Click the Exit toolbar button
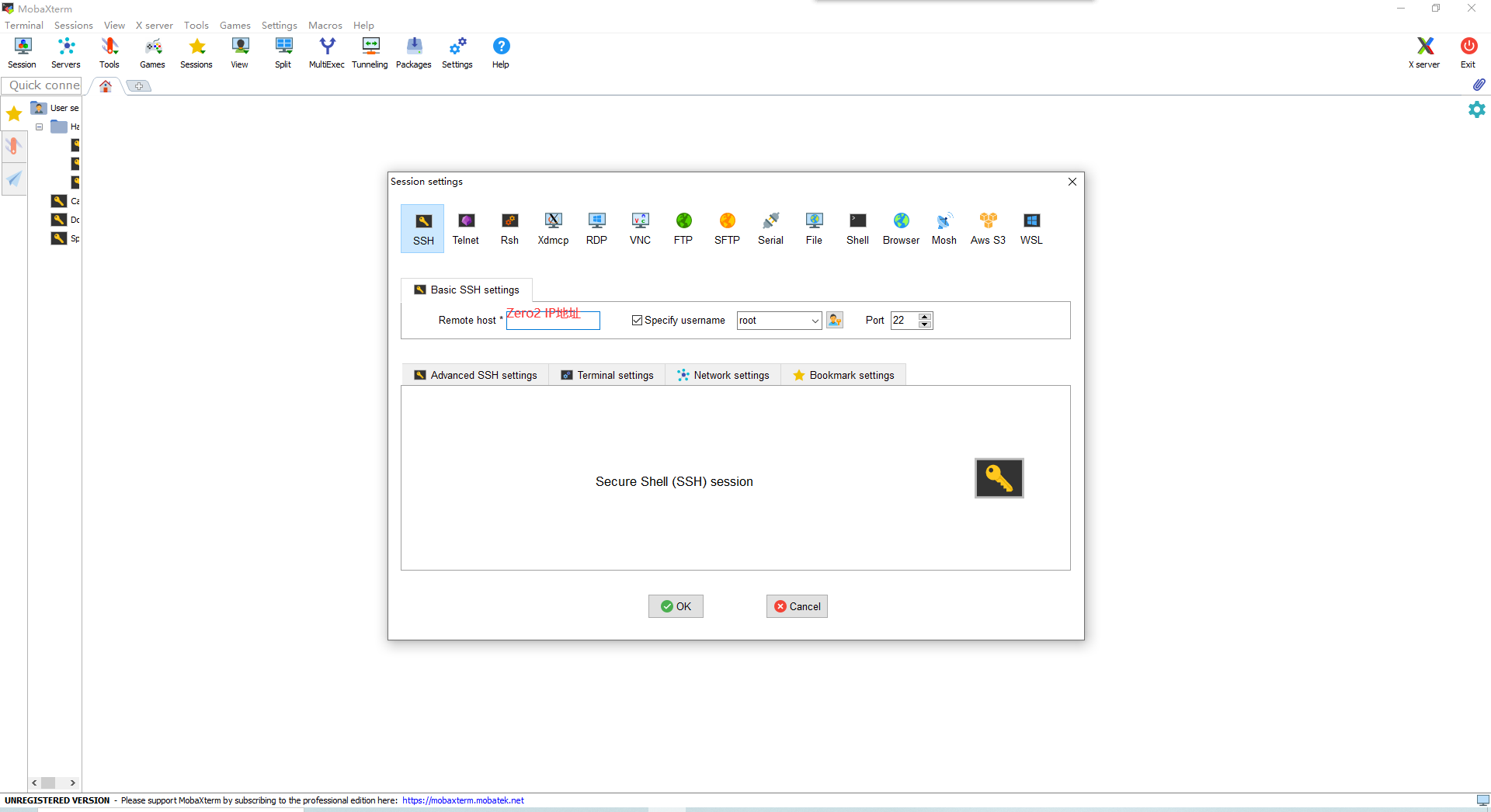Screen dimensions: 1491x812 tap(1468, 53)
